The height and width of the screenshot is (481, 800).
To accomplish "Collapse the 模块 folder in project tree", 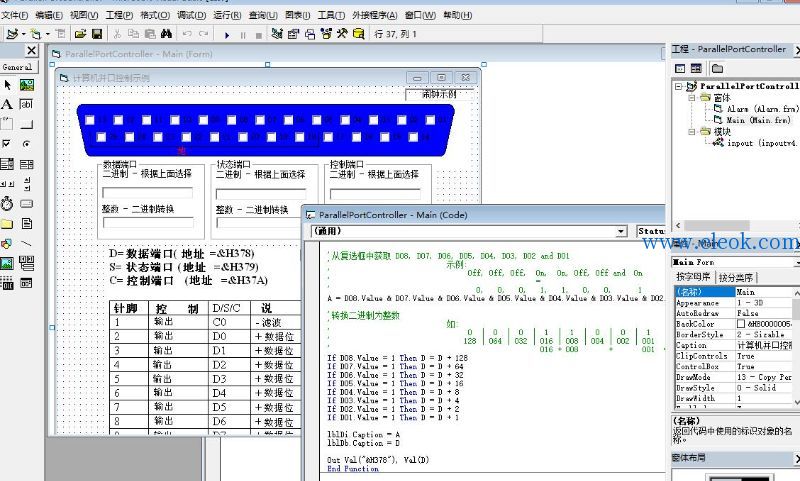I will [x=692, y=132].
